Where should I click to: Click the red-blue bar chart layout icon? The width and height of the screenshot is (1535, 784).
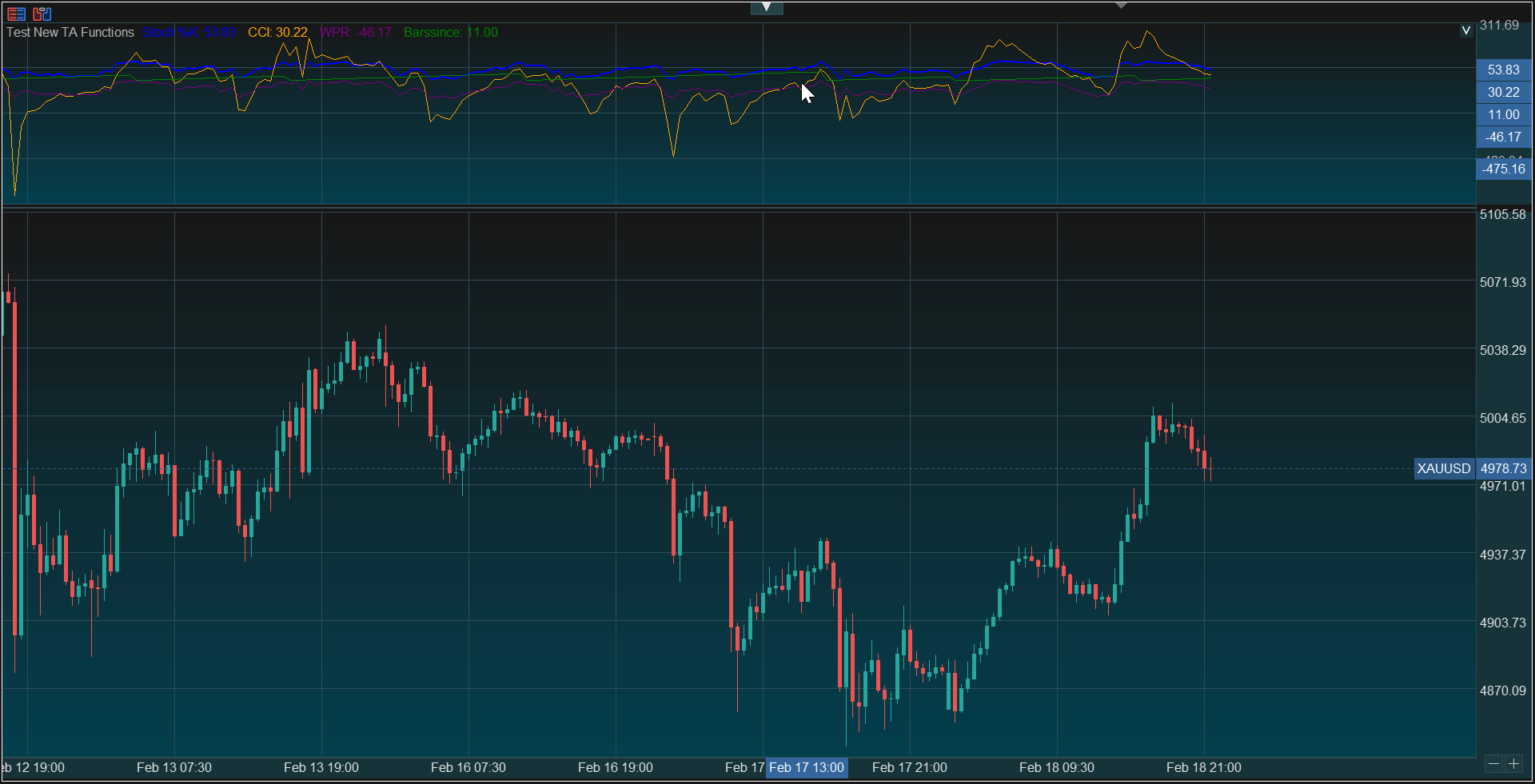pyautogui.click(x=42, y=14)
